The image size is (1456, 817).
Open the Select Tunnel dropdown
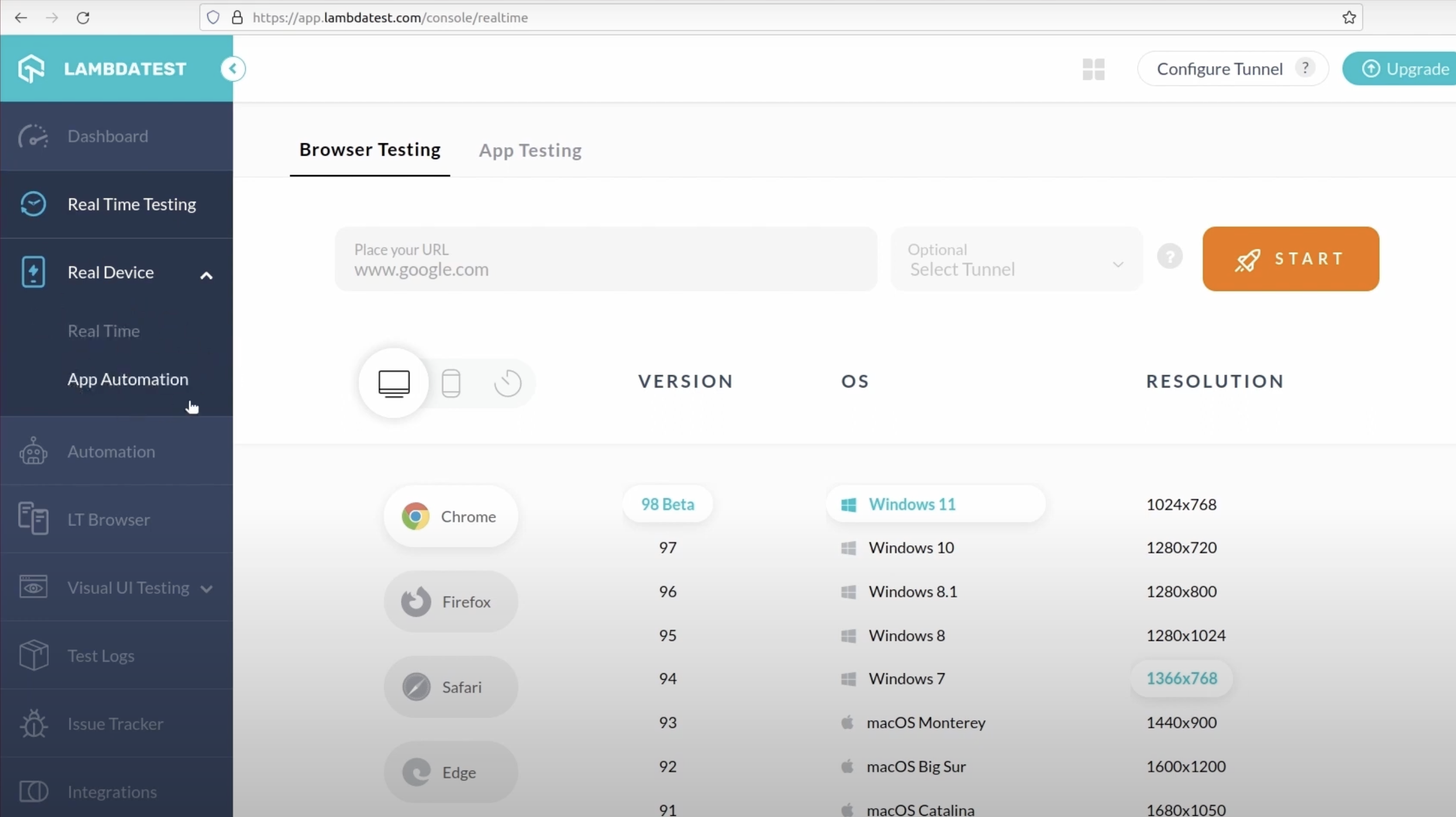(x=1016, y=259)
